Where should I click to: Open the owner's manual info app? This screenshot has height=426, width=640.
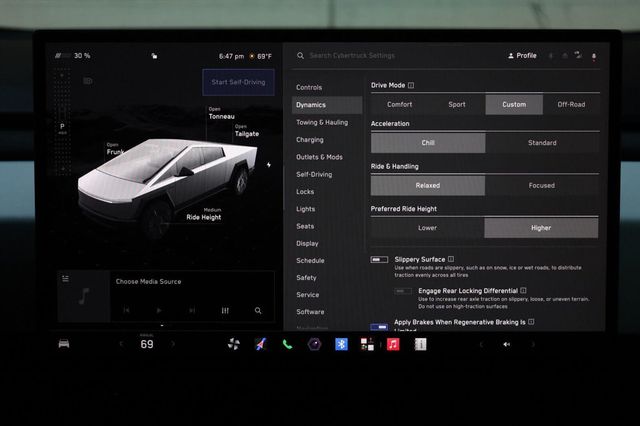[x=420, y=344]
